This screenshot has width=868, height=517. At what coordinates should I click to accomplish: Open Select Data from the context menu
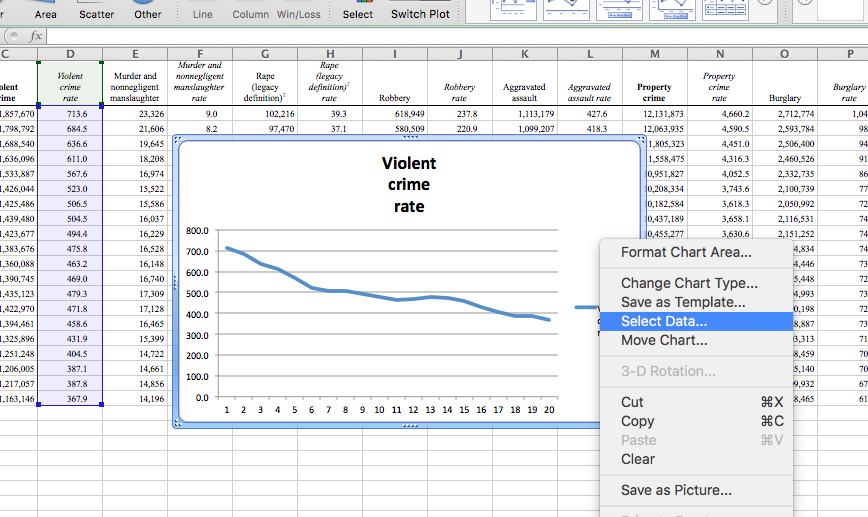point(664,321)
